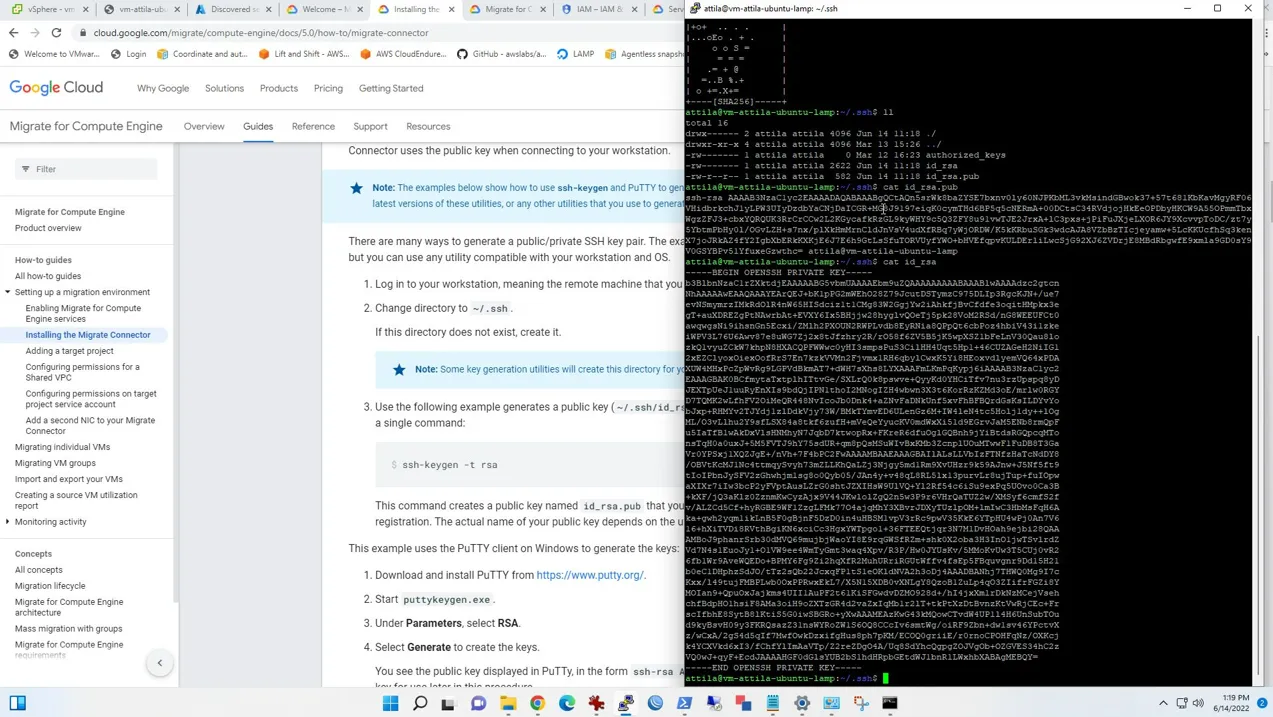Screen dimensions: 1273x717
Task: Switch to the 'Discovered' Azure browser tab
Action: tap(232, 9)
